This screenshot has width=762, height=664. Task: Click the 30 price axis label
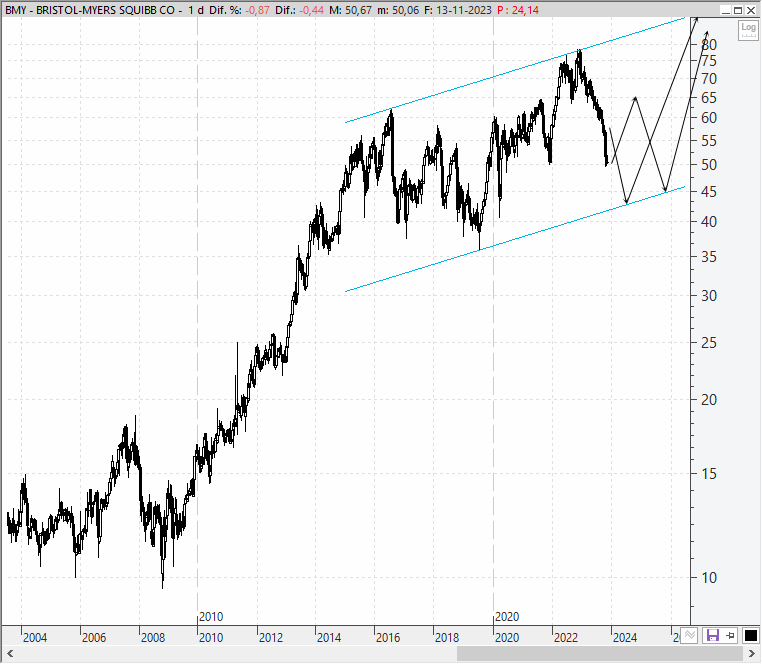pos(709,296)
